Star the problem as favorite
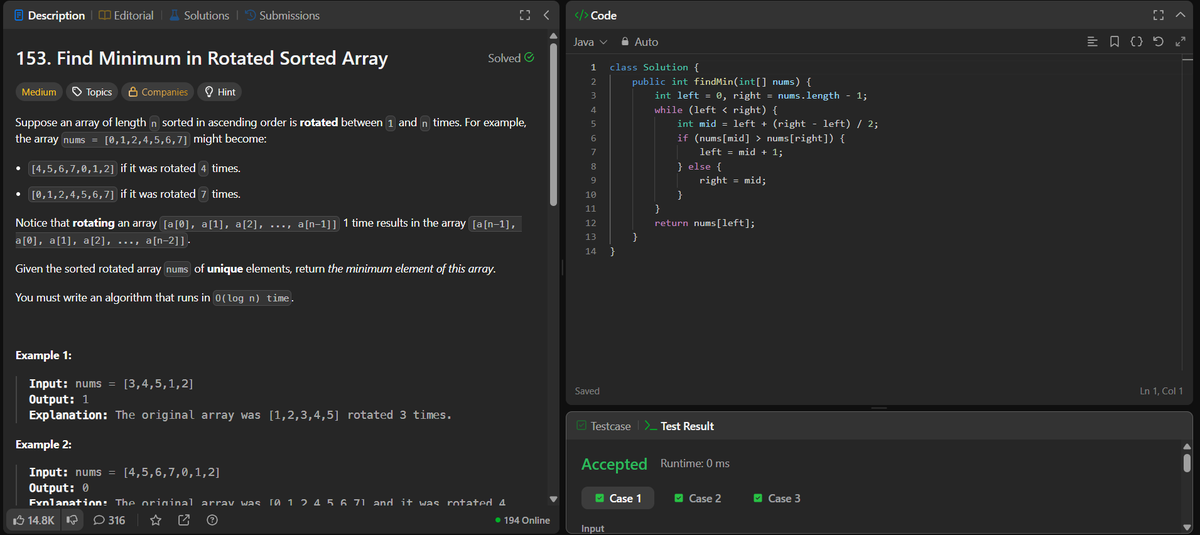 click(x=156, y=520)
